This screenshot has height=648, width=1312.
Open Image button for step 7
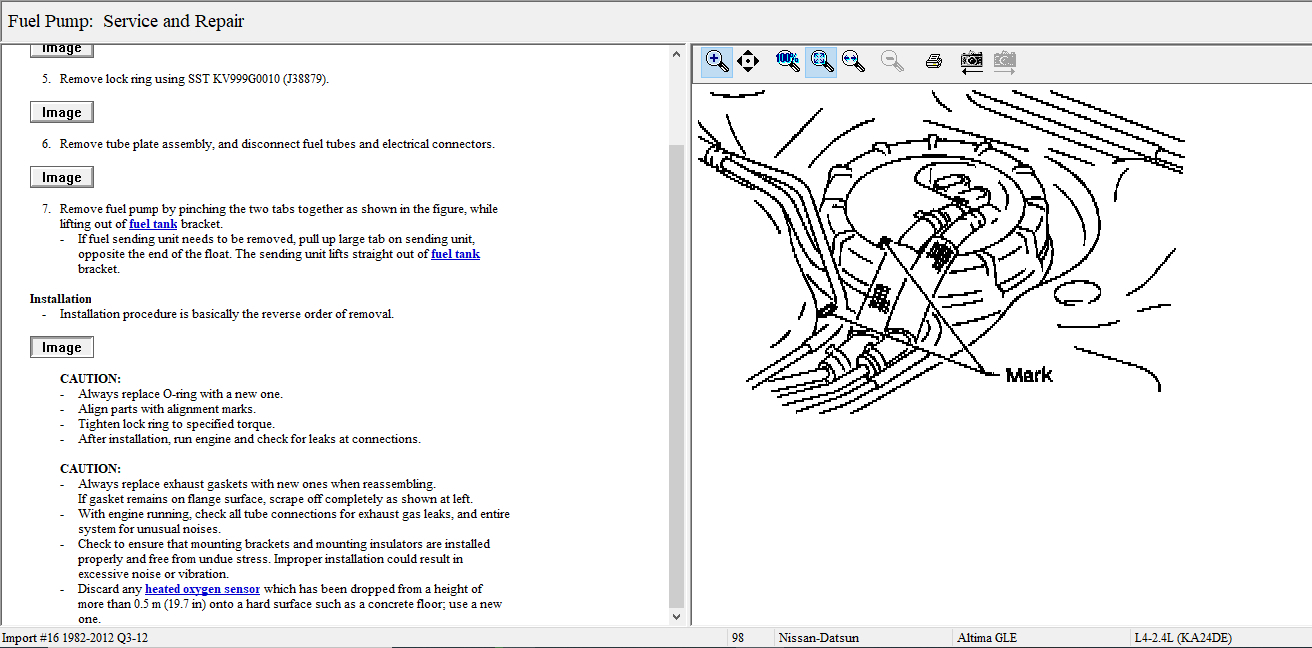click(x=62, y=178)
